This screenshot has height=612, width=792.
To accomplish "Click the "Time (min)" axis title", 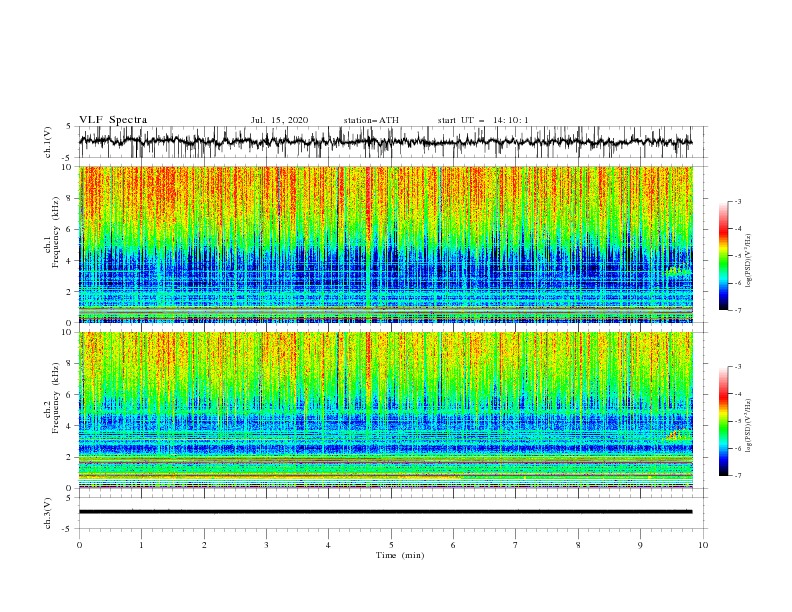I will click(400, 555).
